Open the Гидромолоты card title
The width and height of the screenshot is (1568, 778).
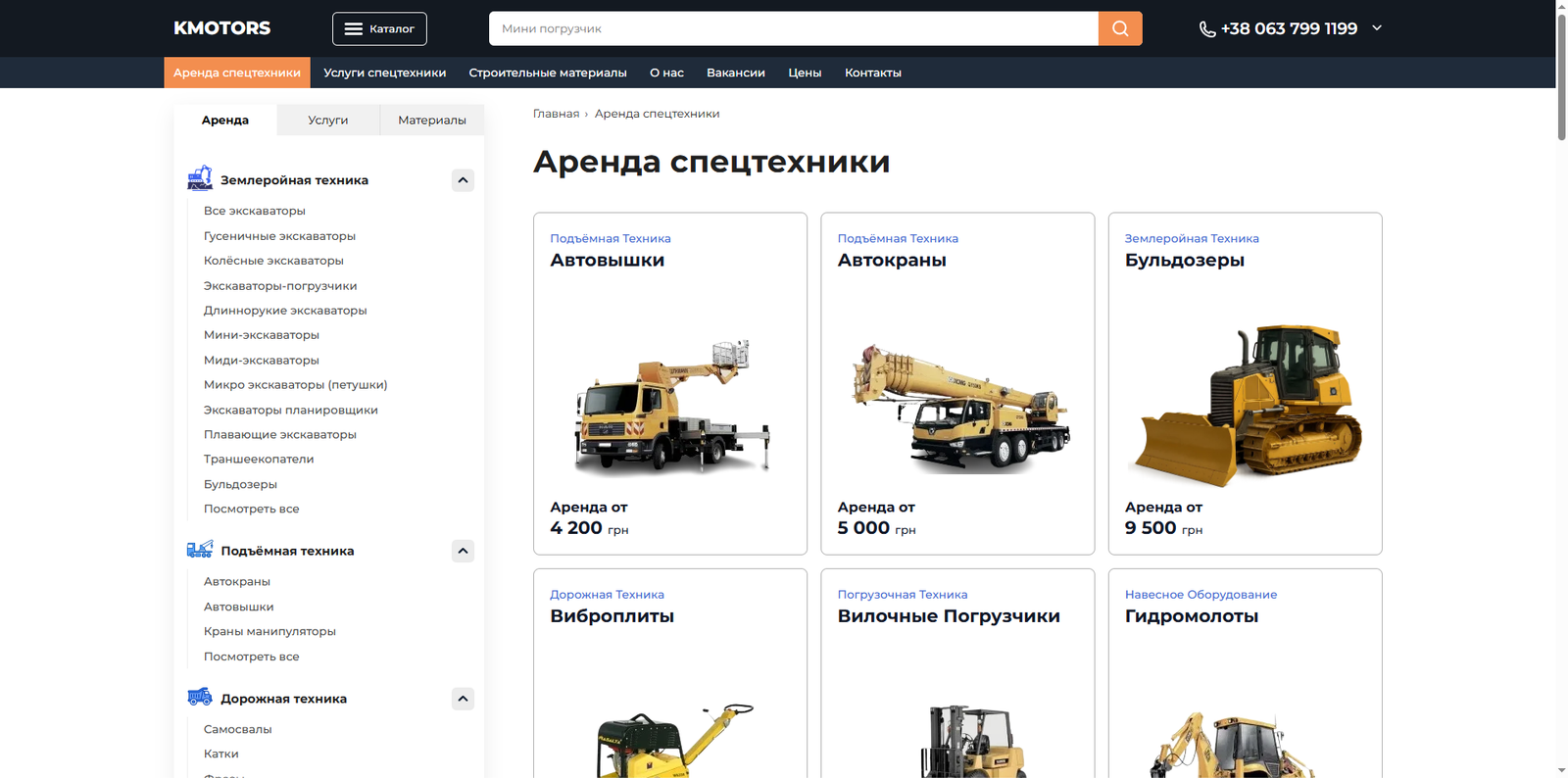point(1192,616)
